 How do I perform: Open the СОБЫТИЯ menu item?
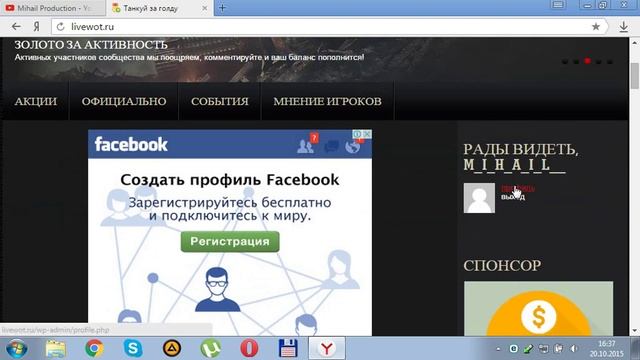point(220,101)
